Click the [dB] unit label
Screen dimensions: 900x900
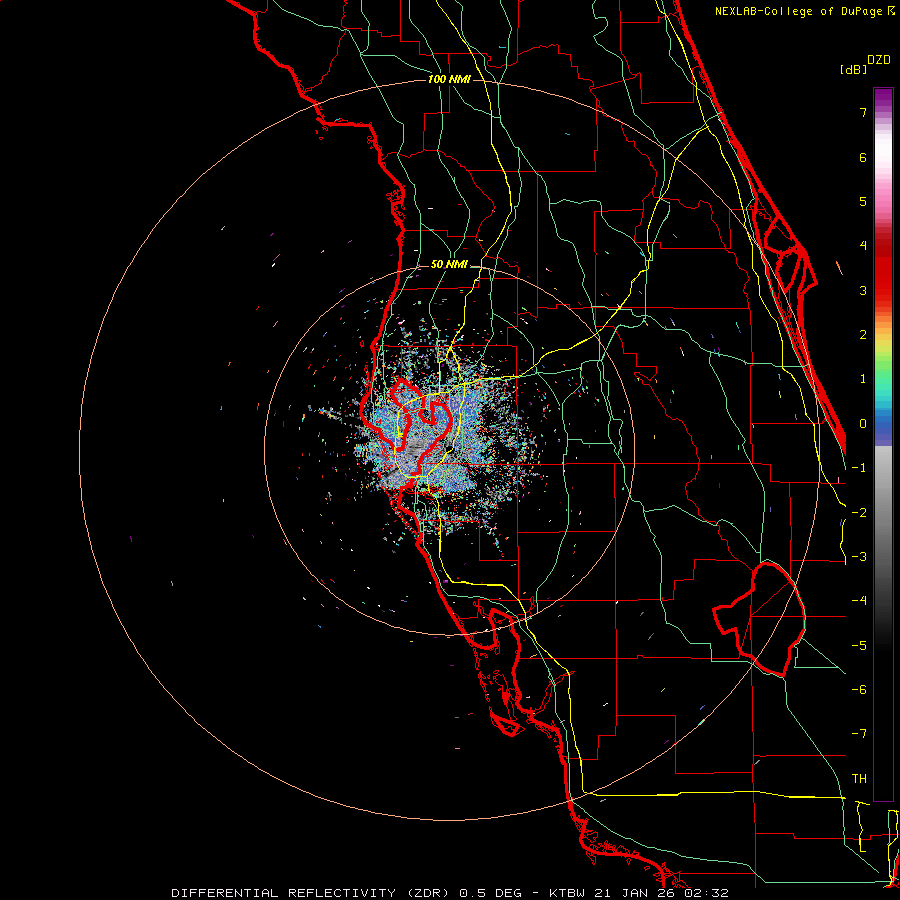[x=853, y=69]
